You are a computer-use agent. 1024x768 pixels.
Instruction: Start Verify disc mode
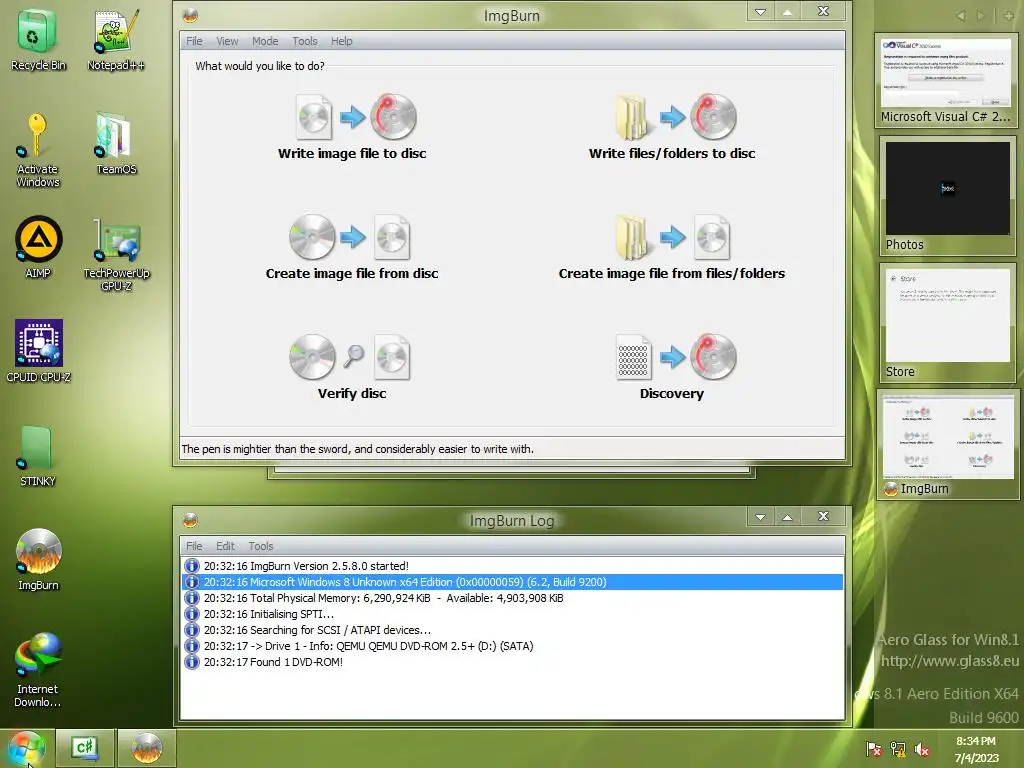(x=352, y=367)
